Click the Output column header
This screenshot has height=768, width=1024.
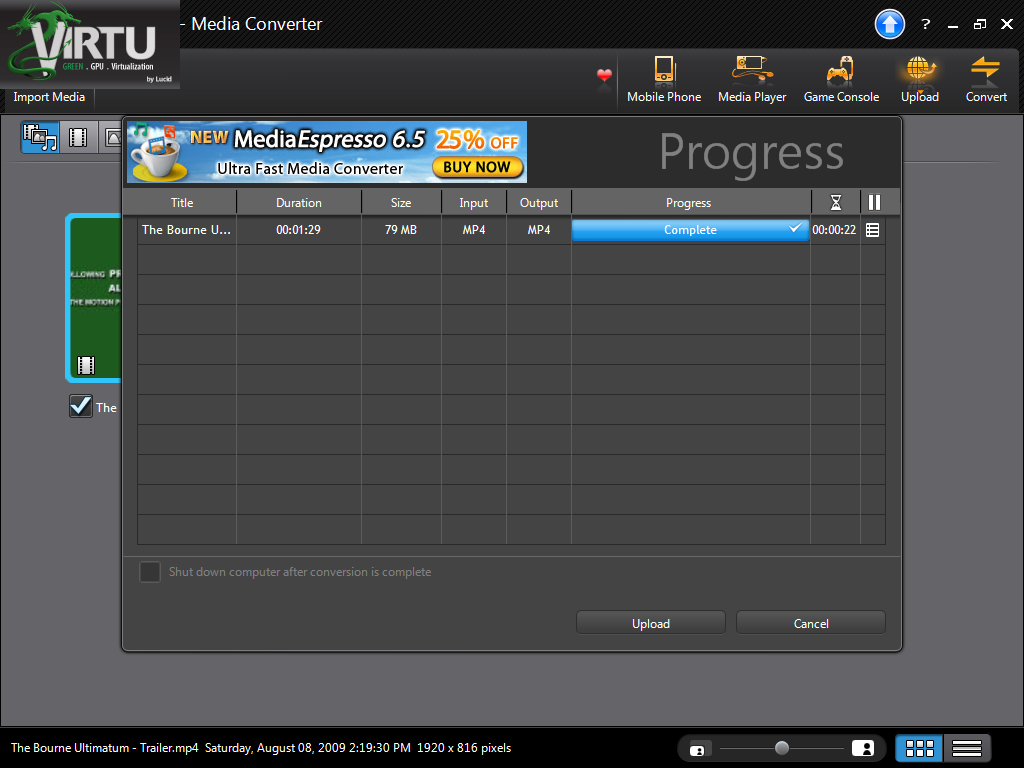tap(539, 202)
